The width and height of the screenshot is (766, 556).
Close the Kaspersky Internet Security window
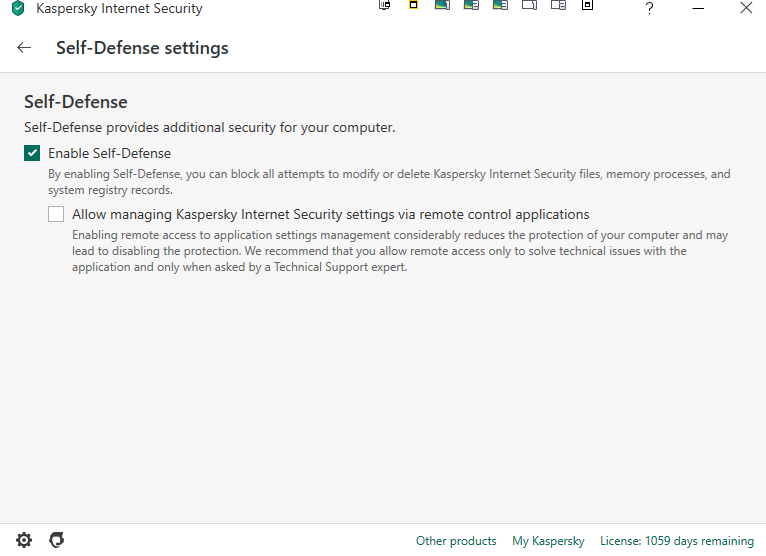tap(746, 8)
